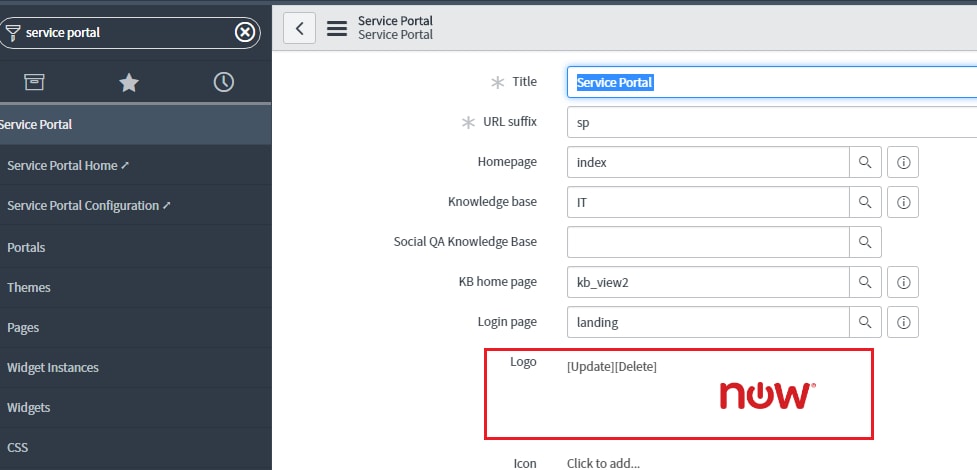Select the Portals module
Image resolution: width=977 pixels, height=470 pixels.
(26, 247)
